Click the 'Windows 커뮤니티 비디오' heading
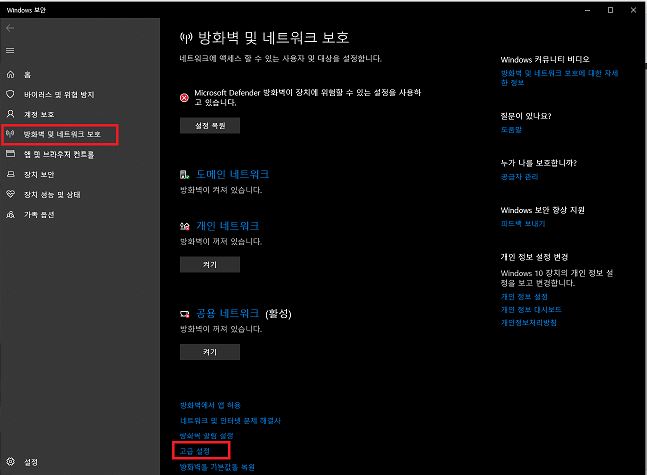 tap(545, 59)
